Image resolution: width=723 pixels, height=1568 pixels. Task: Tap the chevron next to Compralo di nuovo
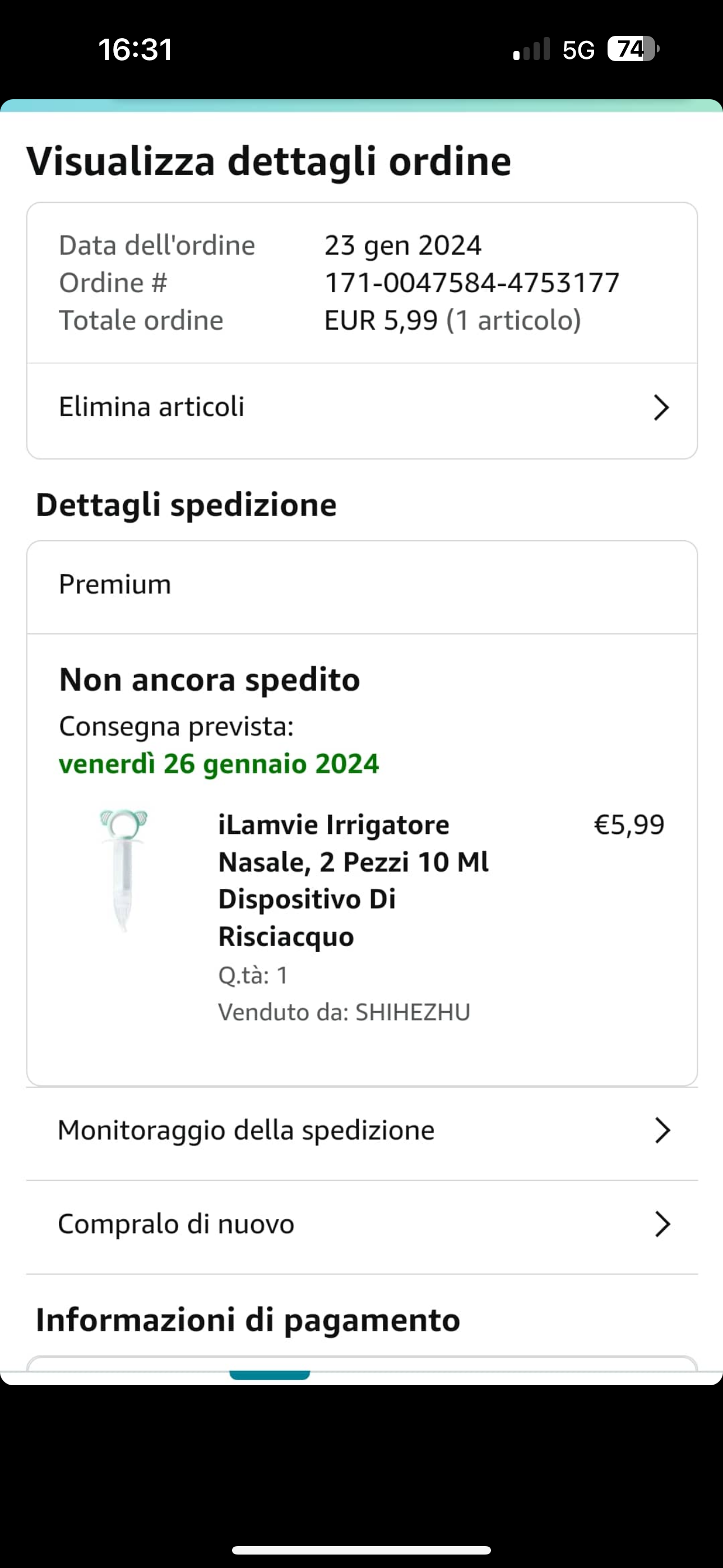(662, 1224)
